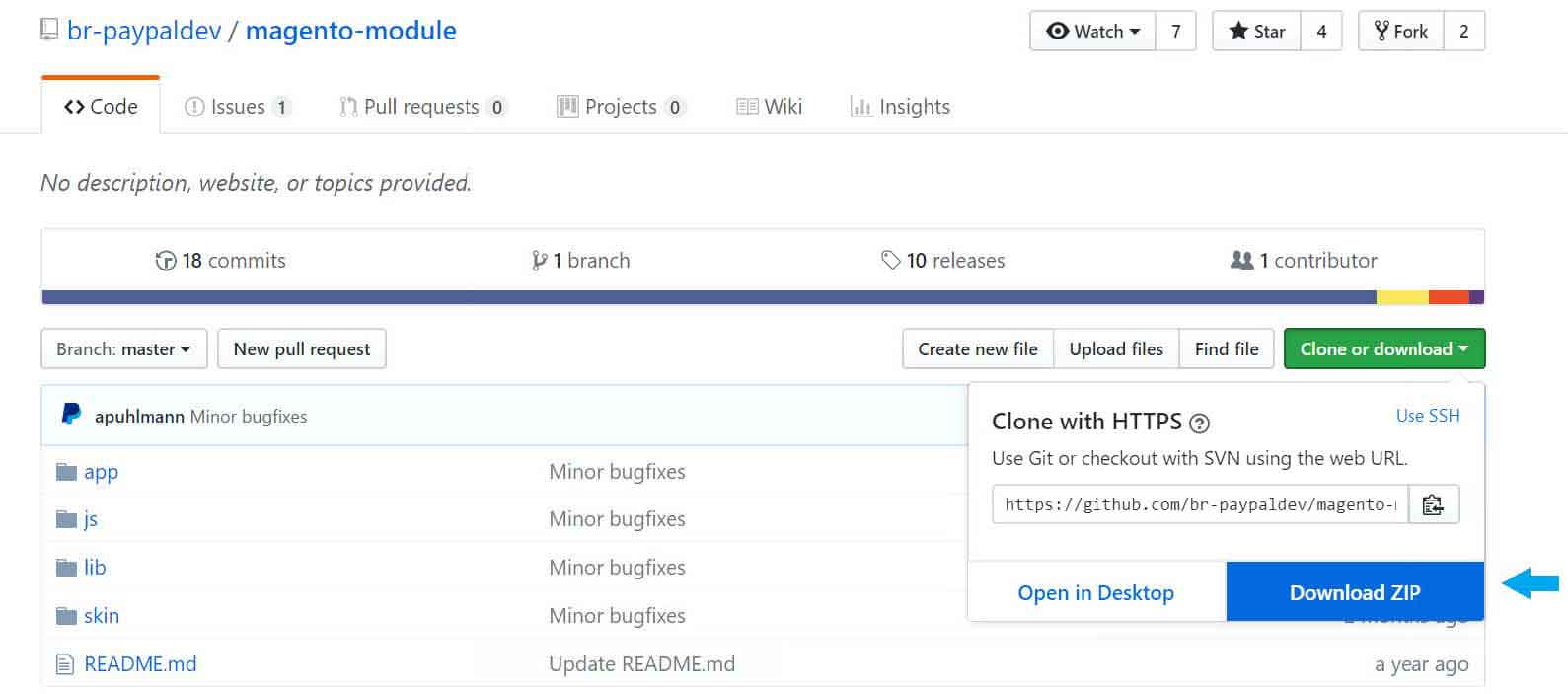Click the lib folder icon
The width and height of the screenshot is (1568, 694).
(x=66, y=568)
